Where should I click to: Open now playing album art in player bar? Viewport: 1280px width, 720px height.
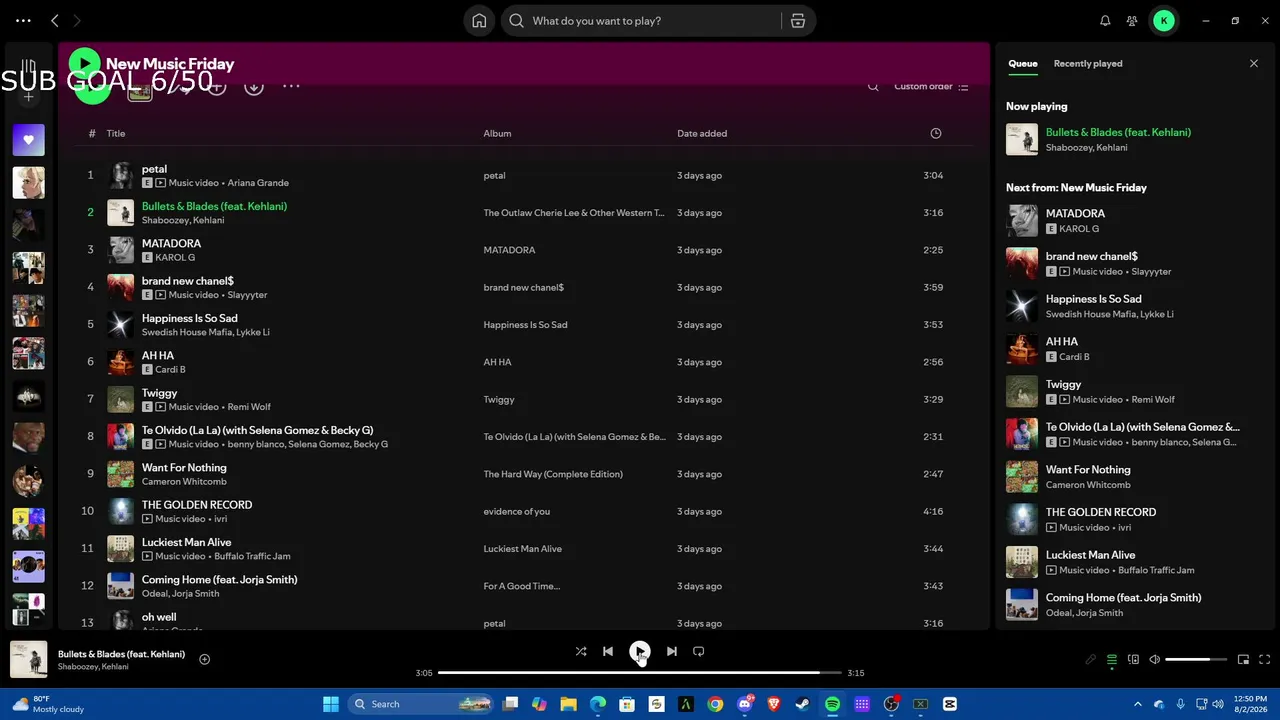[x=28, y=660]
